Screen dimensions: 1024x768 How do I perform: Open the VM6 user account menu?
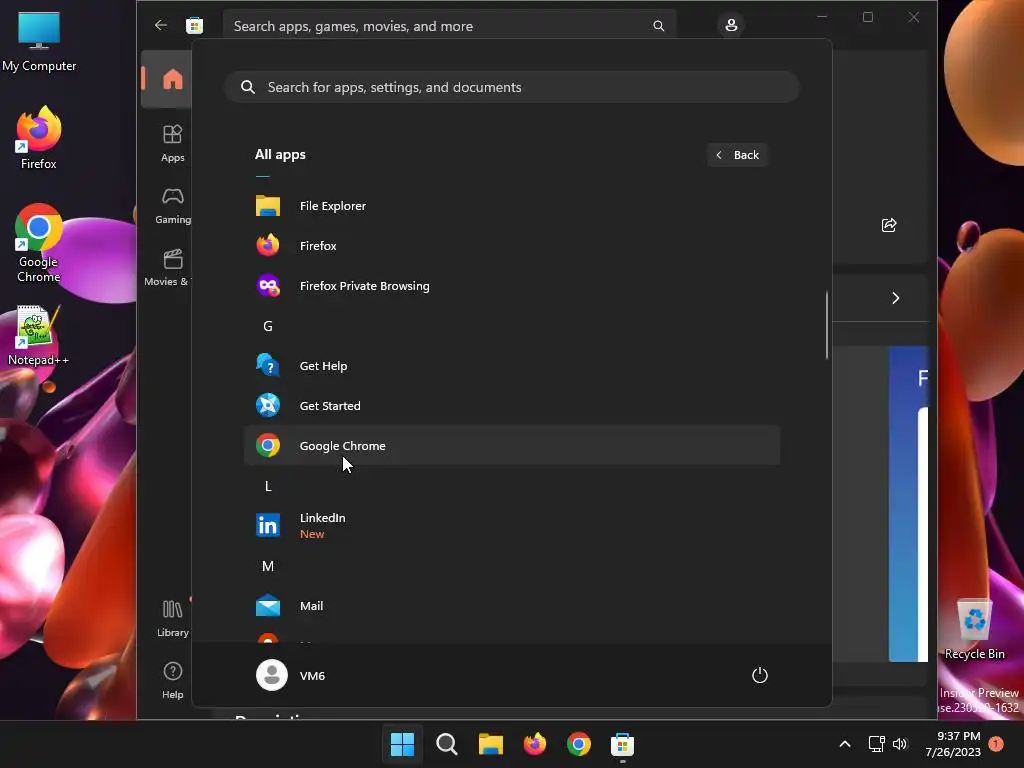[291, 675]
